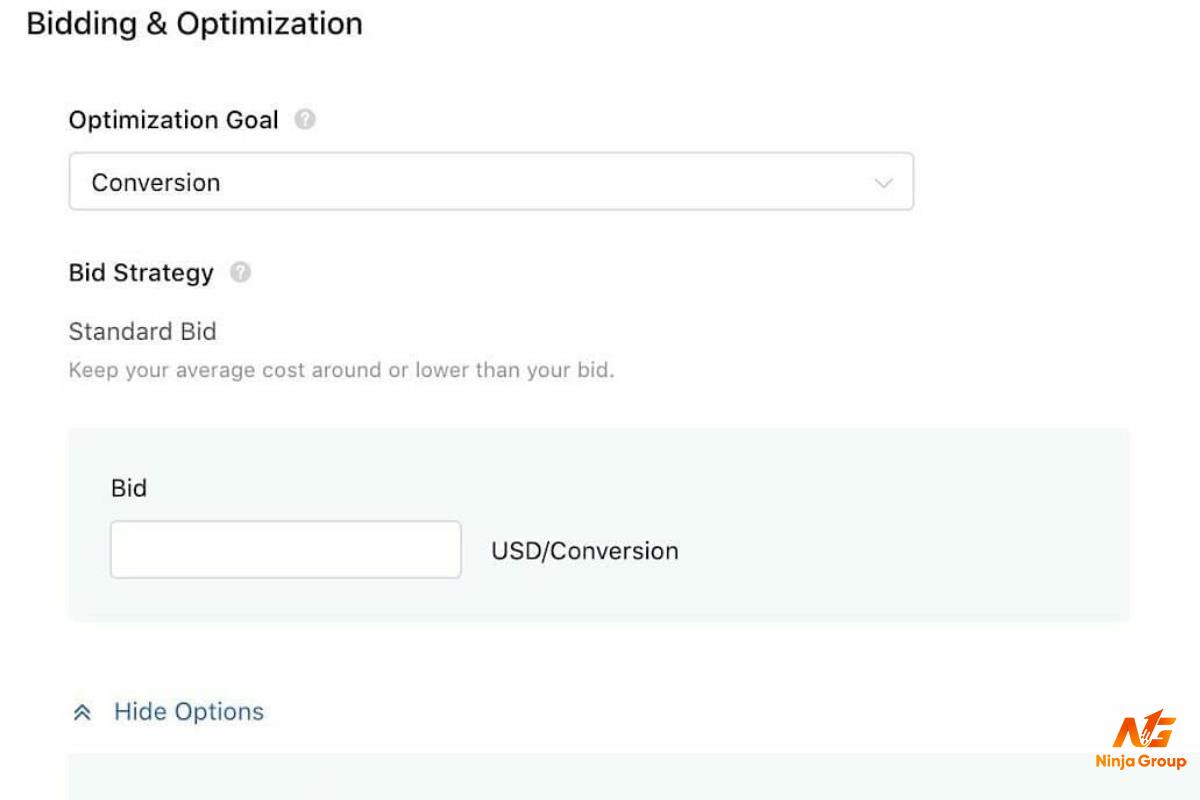Click the Optimization Goal label
The height and width of the screenshot is (800, 1200).
click(173, 120)
